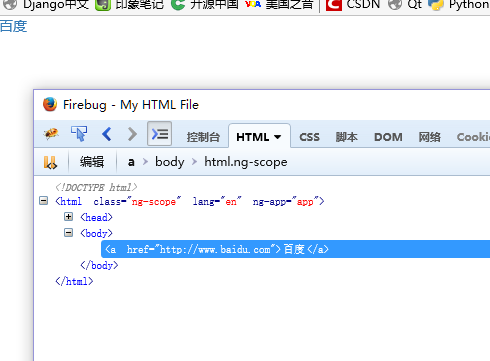Image resolution: width=490 pixels, height=361 pixels.
Task: Open the DOM tab
Action: coord(388,137)
